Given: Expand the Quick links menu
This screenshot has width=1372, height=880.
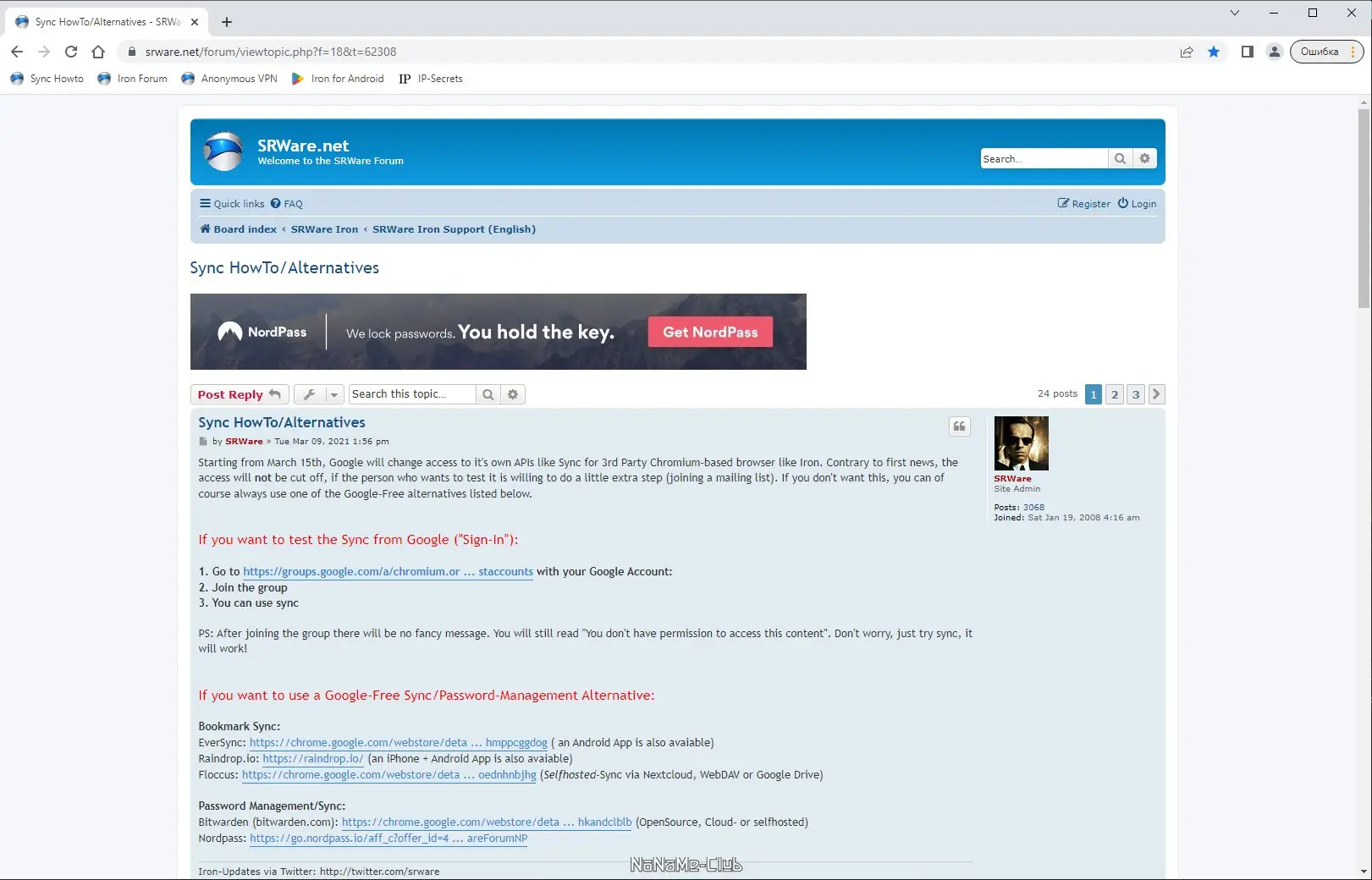Looking at the screenshot, I should [232, 204].
